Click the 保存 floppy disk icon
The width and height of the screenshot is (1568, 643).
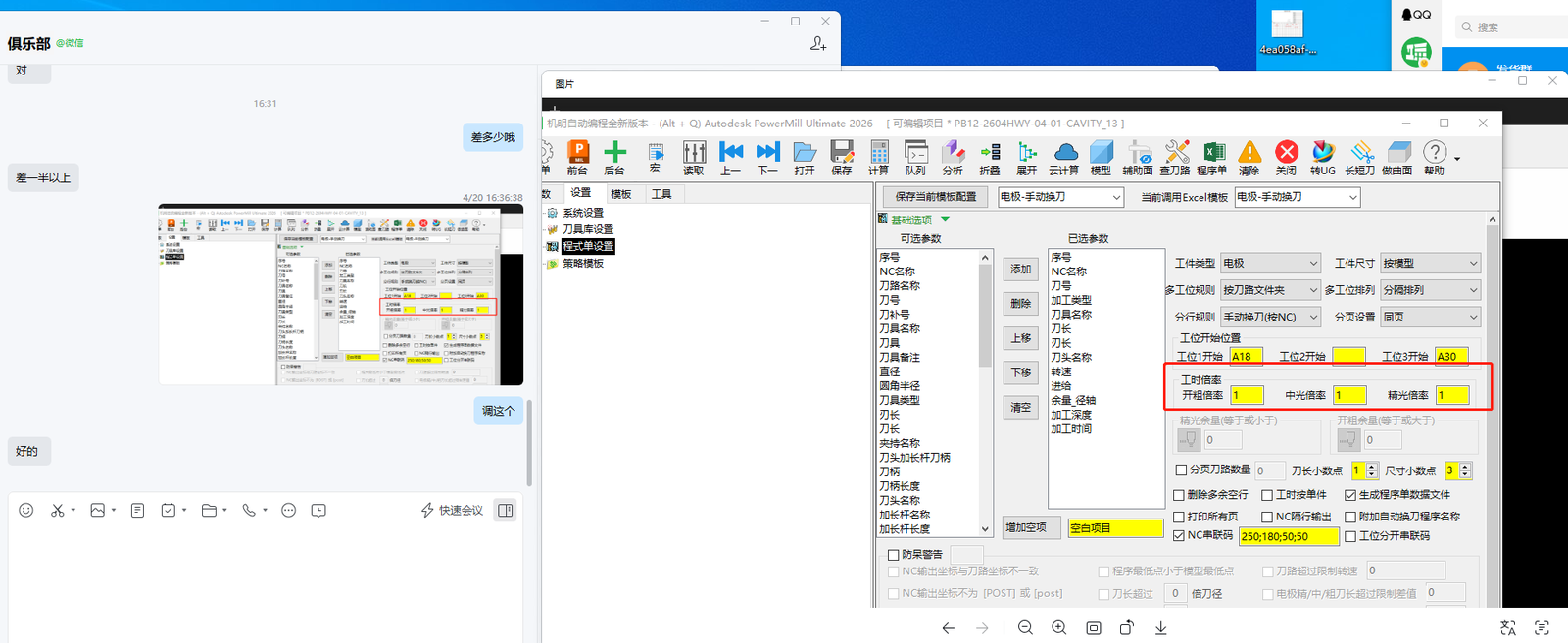842,157
